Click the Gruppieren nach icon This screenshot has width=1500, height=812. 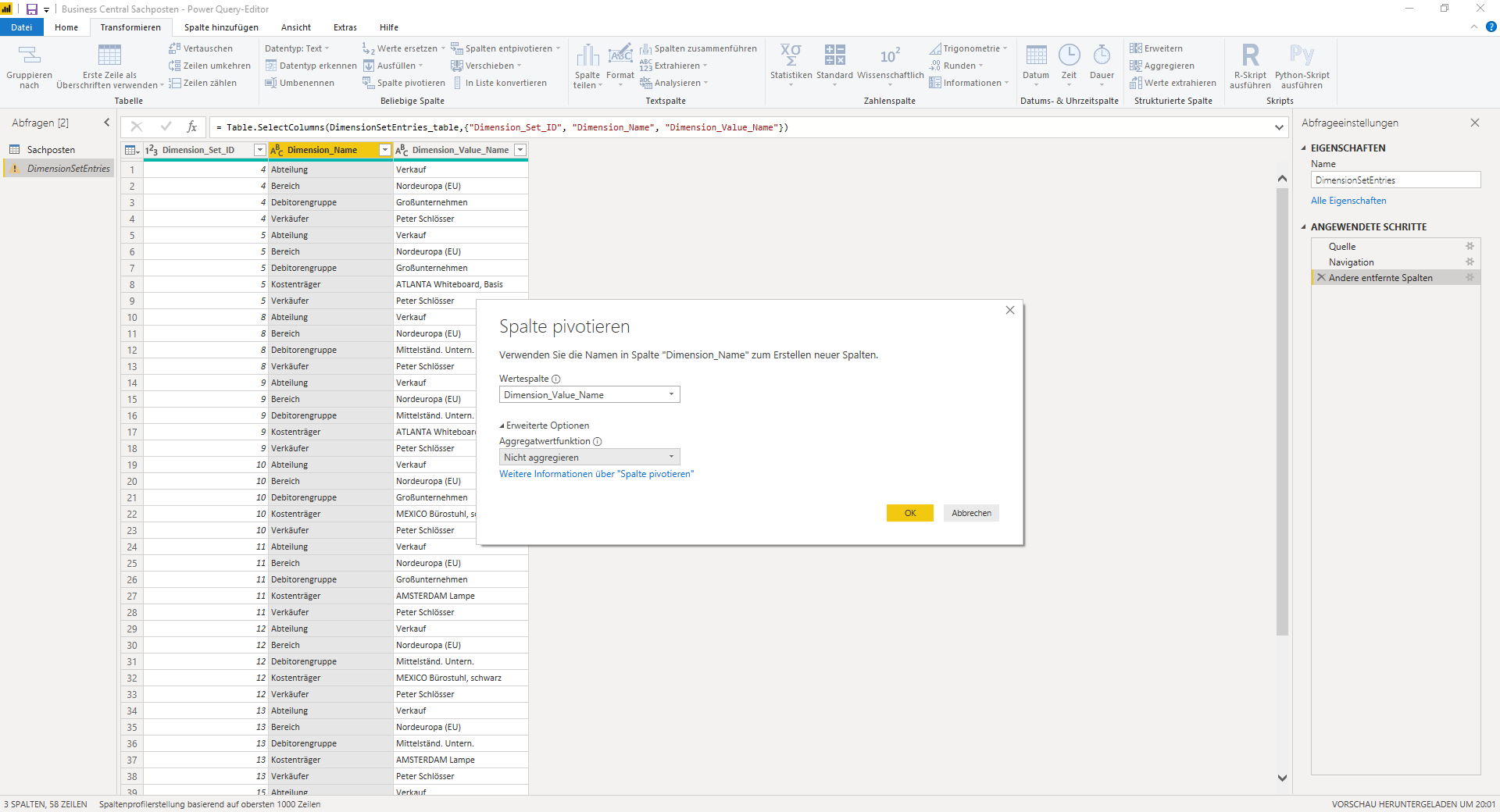pos(30,55)
